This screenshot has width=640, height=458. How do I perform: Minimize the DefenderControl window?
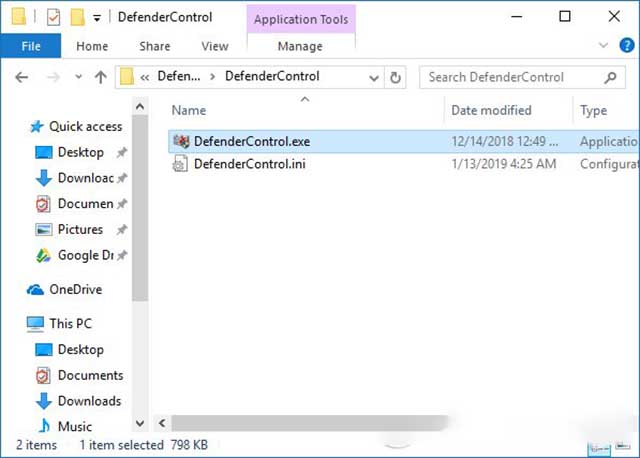pyautogui.click(x=517, y=17)
